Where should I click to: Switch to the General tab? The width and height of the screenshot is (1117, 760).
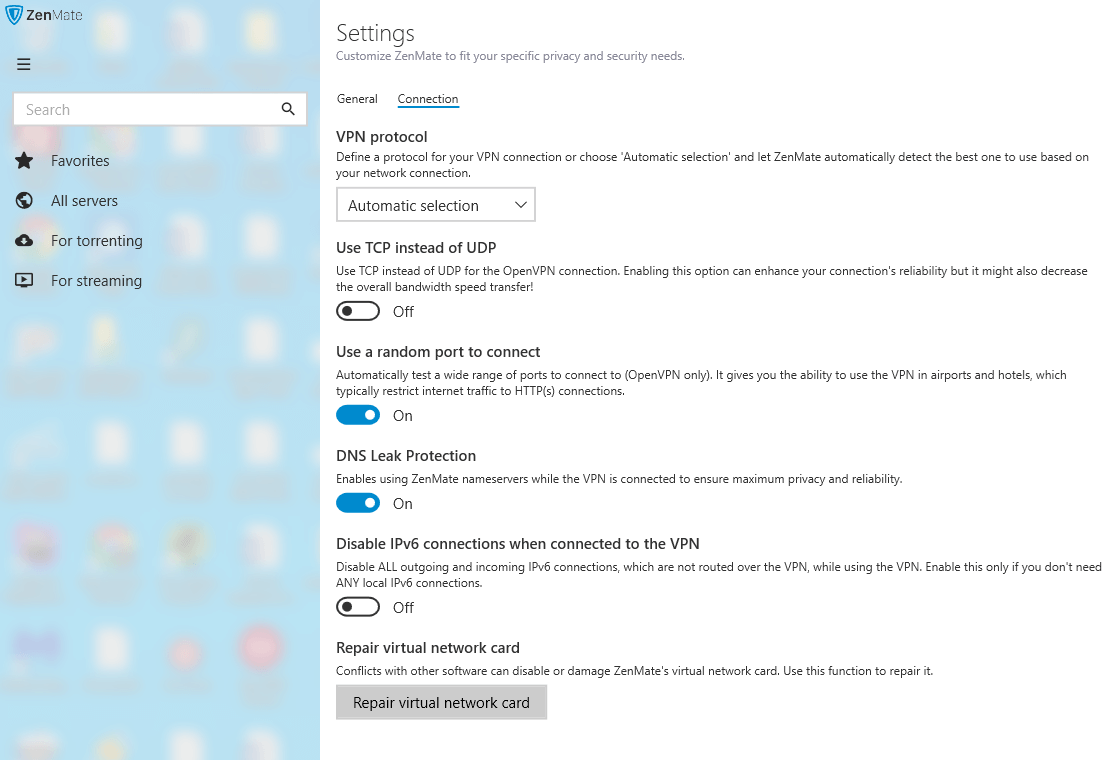pos(357,99)
